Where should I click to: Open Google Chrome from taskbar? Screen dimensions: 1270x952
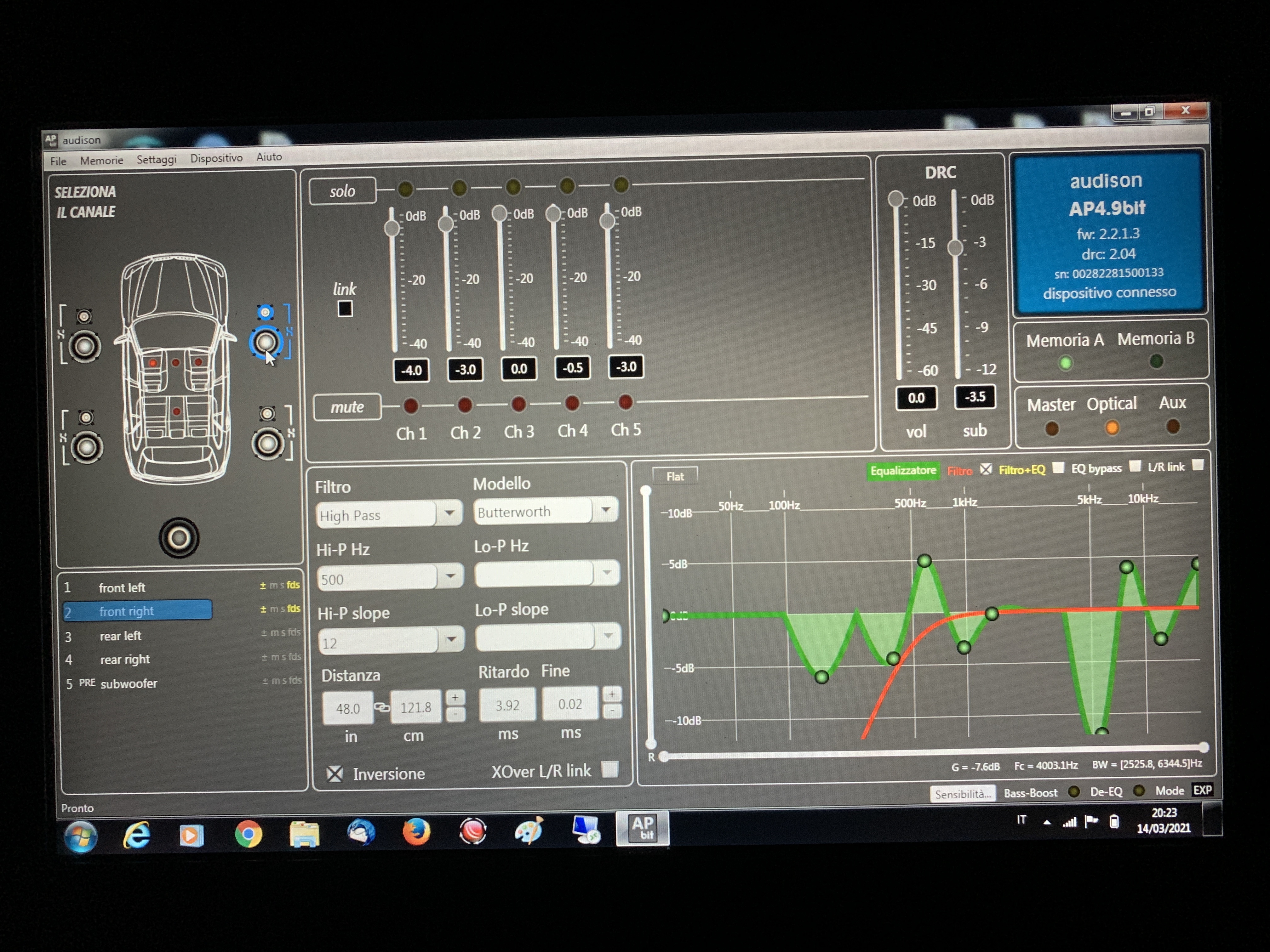coord(249,834)
